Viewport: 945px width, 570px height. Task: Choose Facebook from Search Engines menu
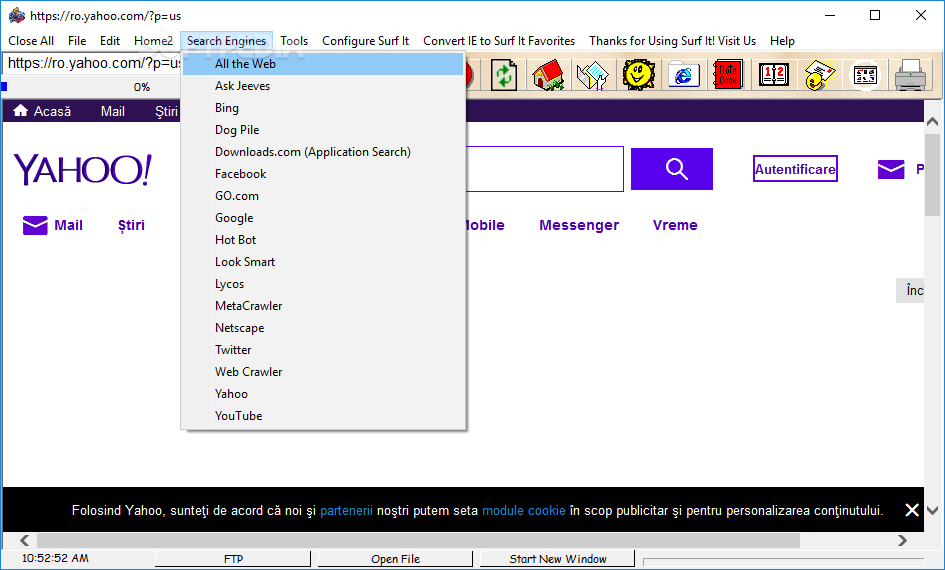point(323,174)
